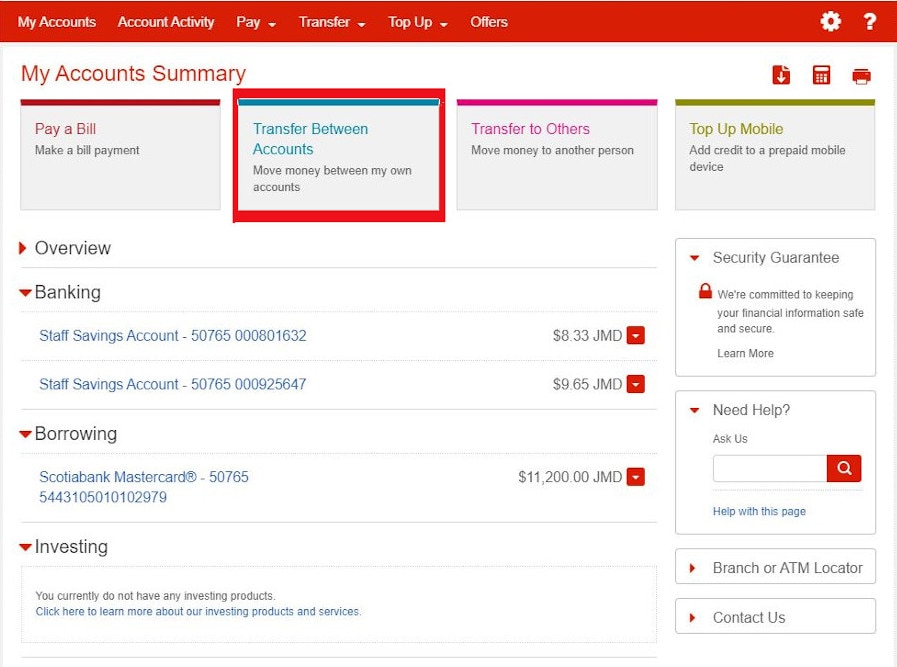
Task: Collapse the Investing section
Action: pyautogui.click(x=25, y=547)
